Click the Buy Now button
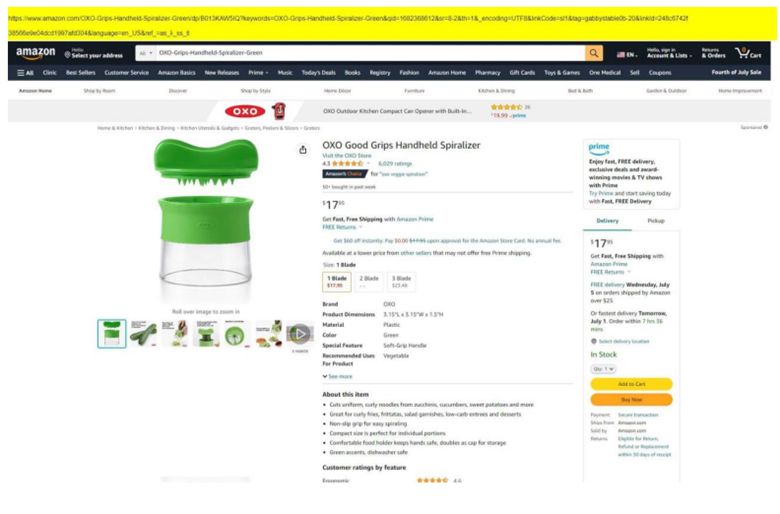The image size is (780, 514). [631, 400]
